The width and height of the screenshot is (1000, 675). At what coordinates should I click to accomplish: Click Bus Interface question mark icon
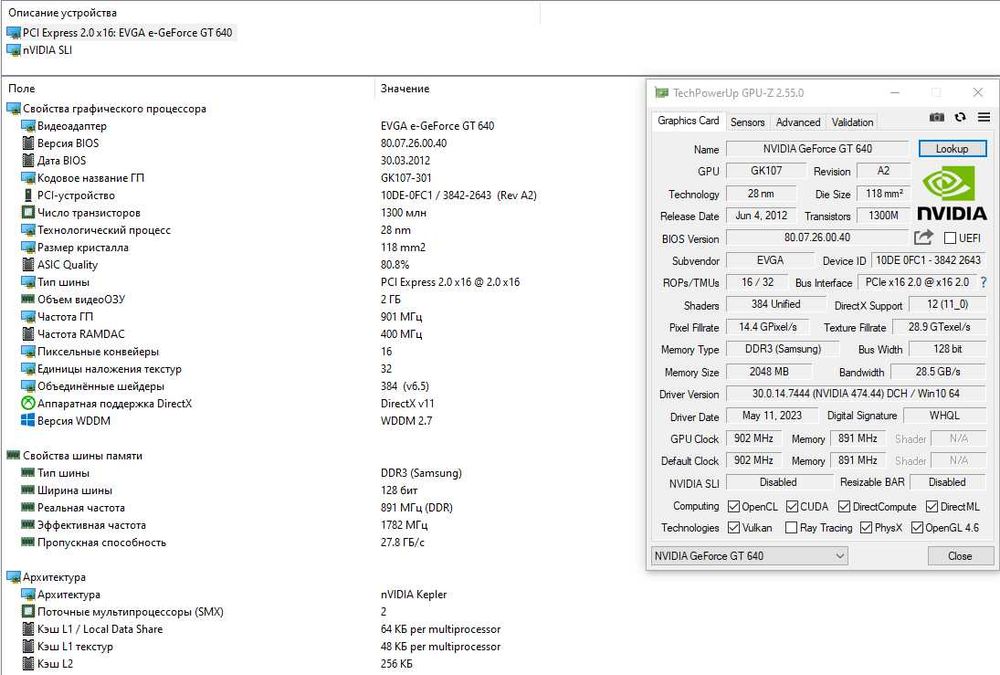coord(983,282)
